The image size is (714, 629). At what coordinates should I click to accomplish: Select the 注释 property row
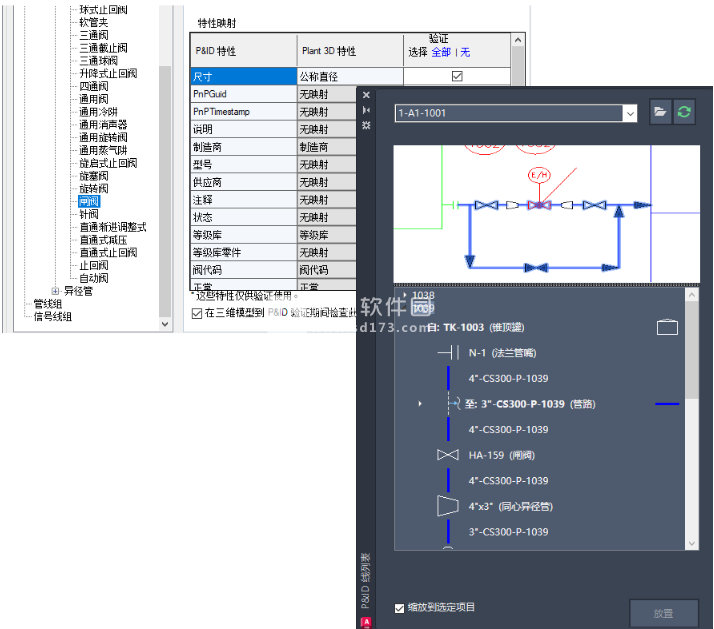[244, 200]
